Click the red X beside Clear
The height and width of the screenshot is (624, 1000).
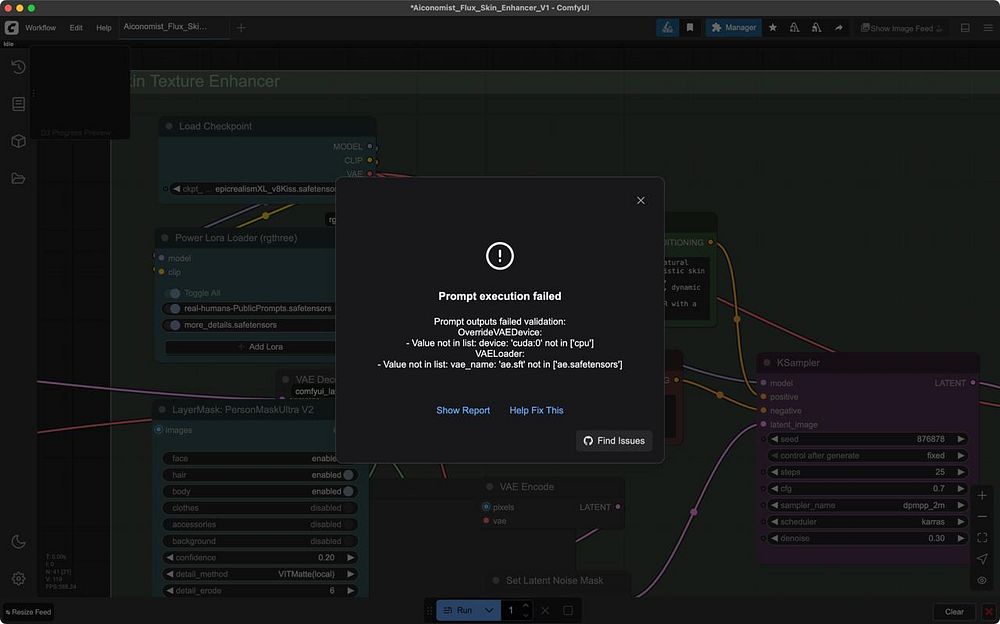(x=989, y=612)
